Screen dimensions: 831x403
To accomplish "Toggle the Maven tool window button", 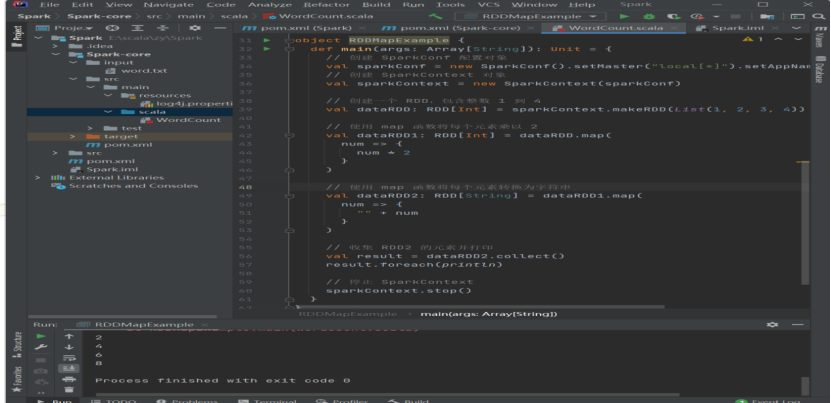I will [x=820, y=37].
